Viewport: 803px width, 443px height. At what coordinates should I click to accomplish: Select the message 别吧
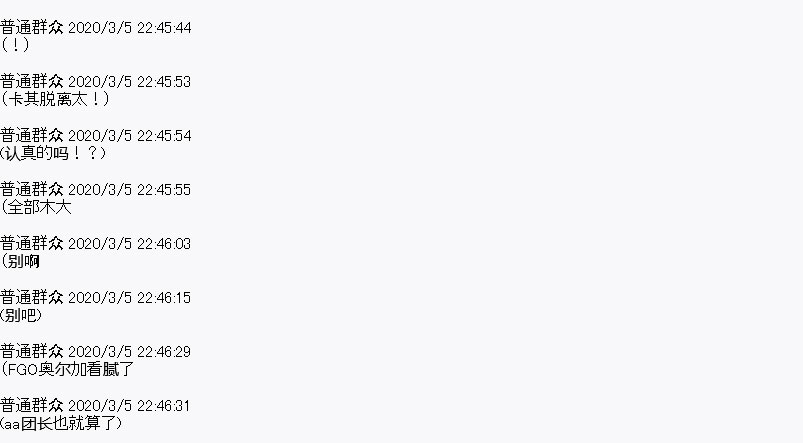(x=21, y=315)
